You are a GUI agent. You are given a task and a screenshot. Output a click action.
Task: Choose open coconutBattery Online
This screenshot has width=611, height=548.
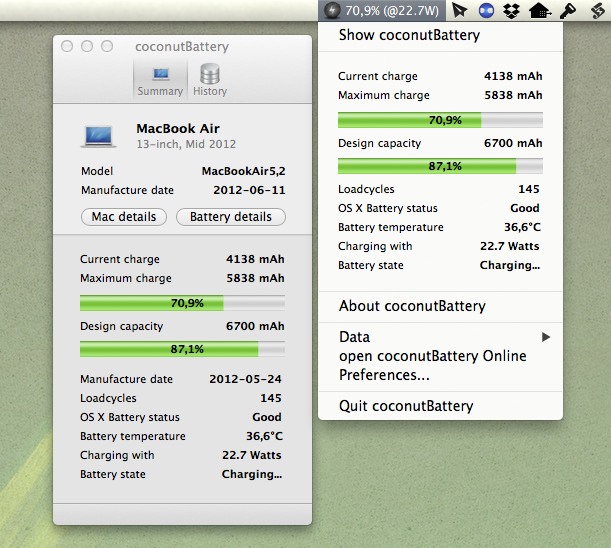pos(440,356)
